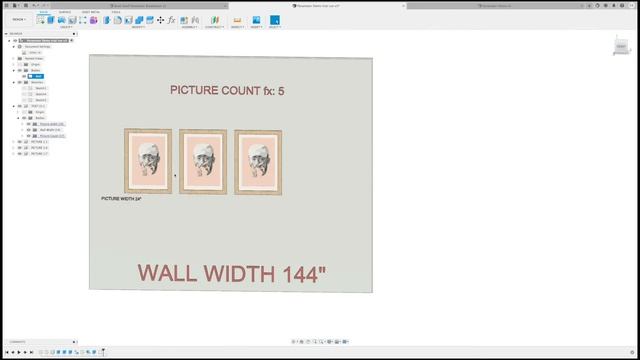The image size is (640, 360).
Task: Click the Save icon in top bar
Action: point(26,6)
